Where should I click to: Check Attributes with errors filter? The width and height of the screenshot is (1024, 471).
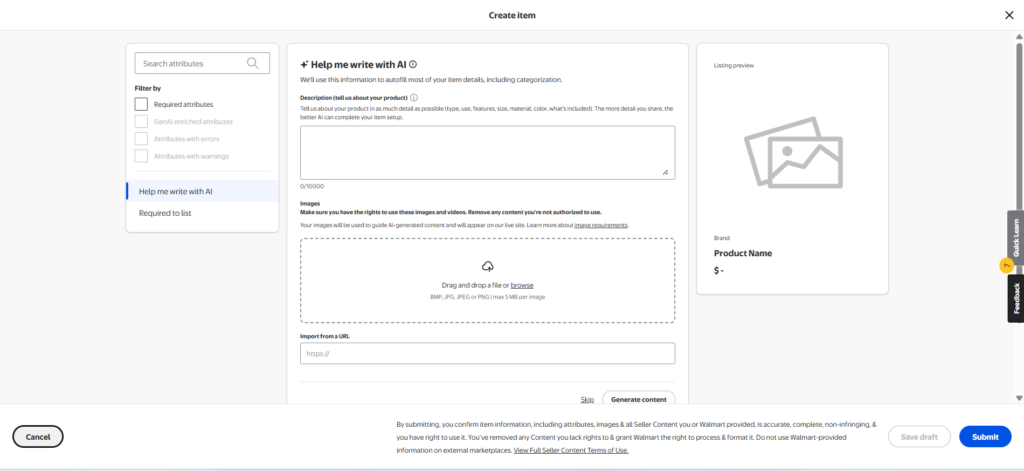(x=141, y=138)
